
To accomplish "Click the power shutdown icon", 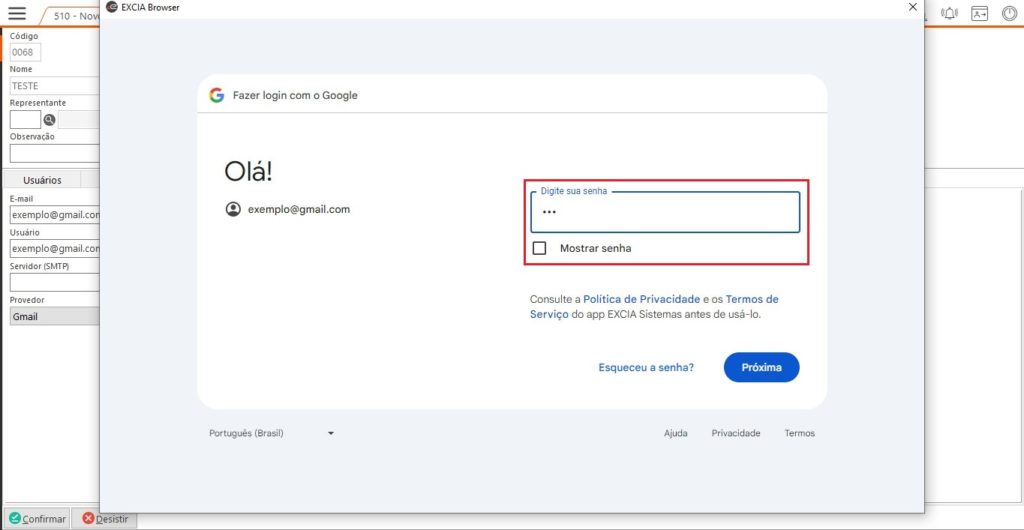I will [1008, 14].
